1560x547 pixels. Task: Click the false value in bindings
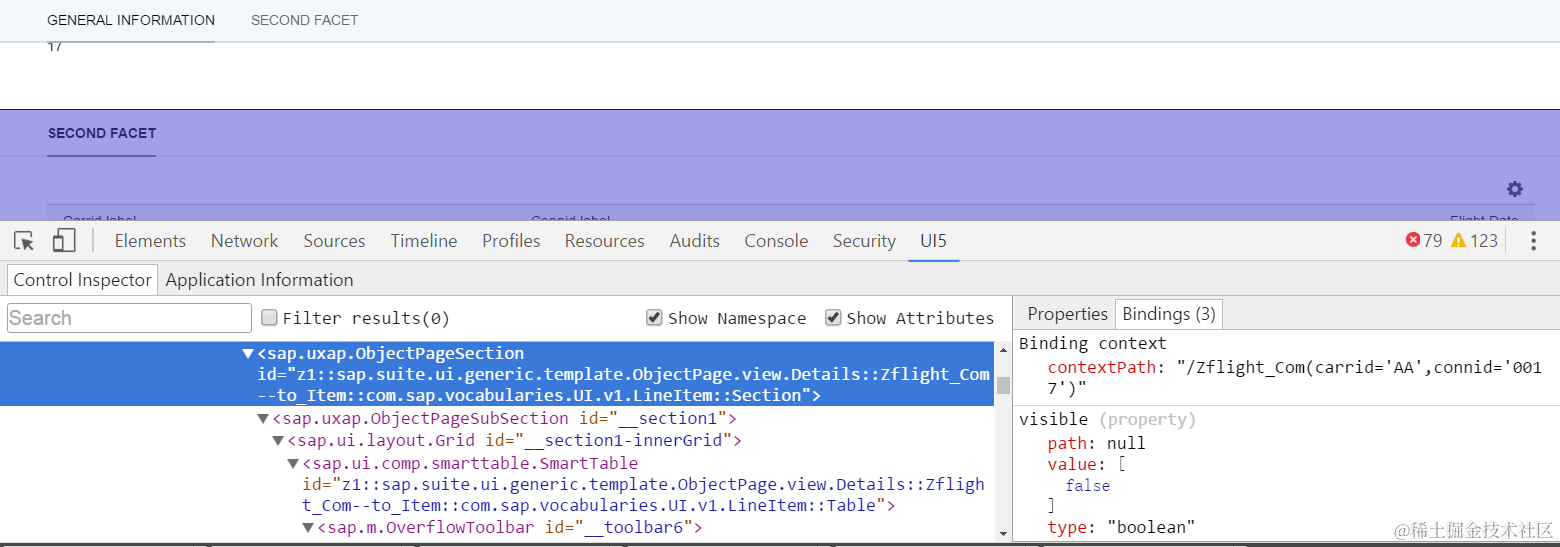point(1087,485)
